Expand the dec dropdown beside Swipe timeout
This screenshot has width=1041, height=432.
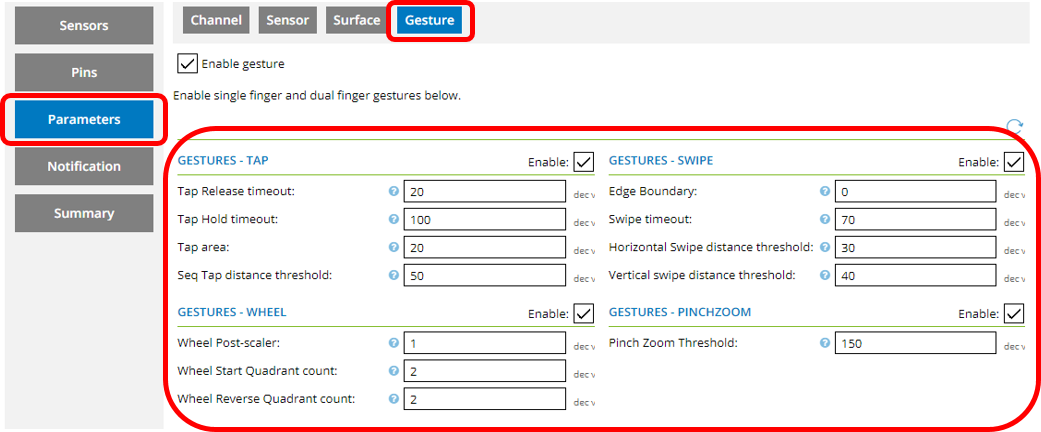click(x=1014, y=220)
